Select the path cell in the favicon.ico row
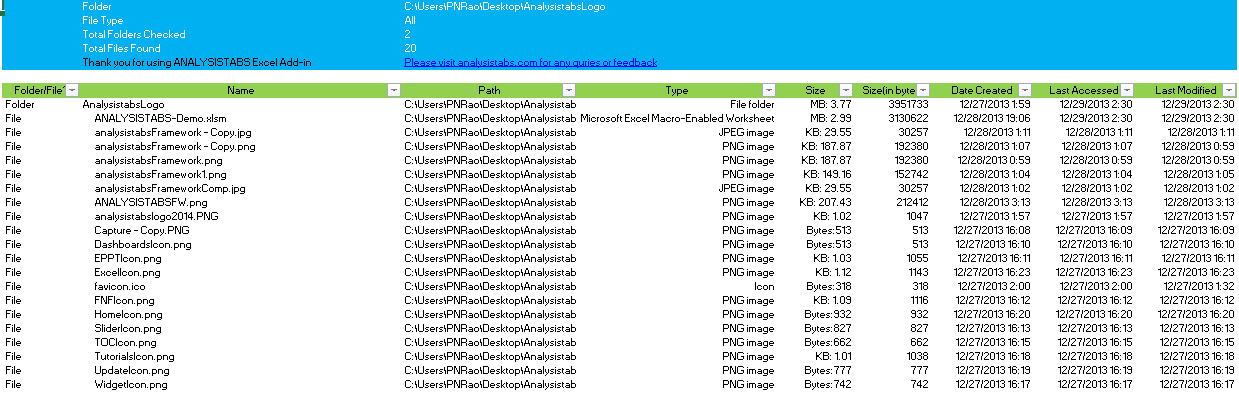Image resolution: width=1239 pixels, height=398 pixels. point(491,286)
